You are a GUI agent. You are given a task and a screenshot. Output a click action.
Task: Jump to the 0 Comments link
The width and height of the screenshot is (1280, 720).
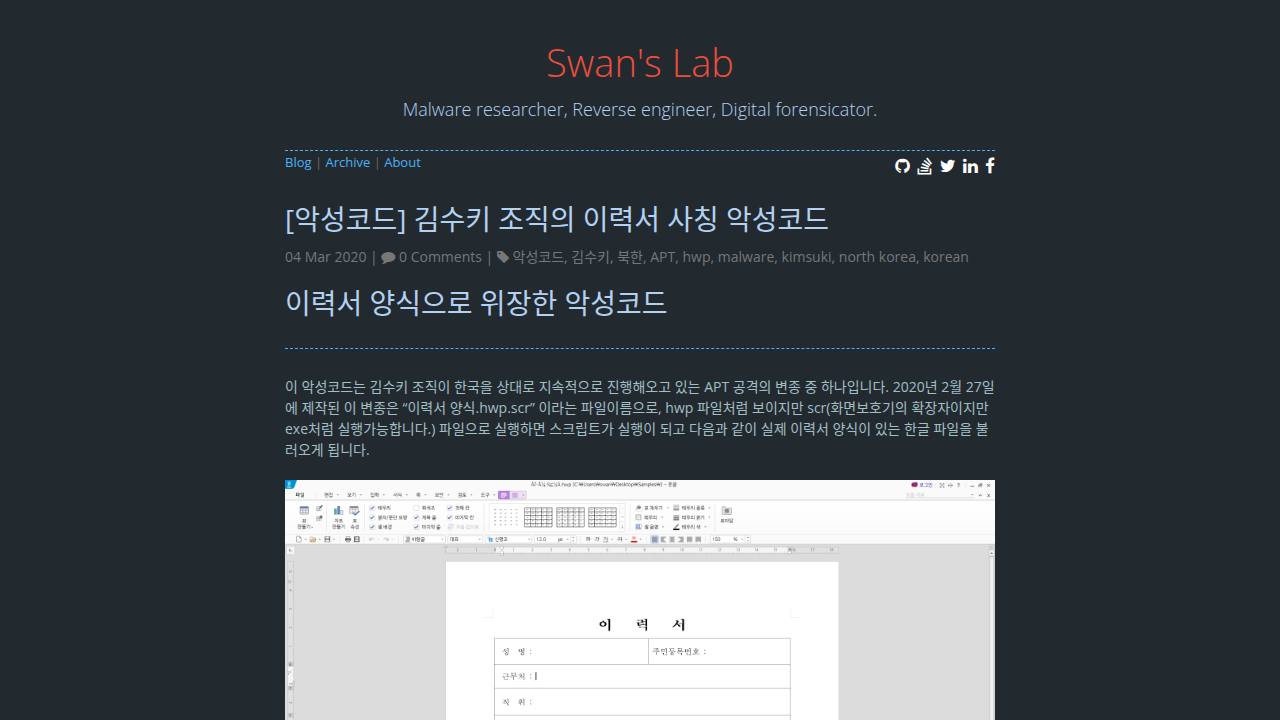431,257
